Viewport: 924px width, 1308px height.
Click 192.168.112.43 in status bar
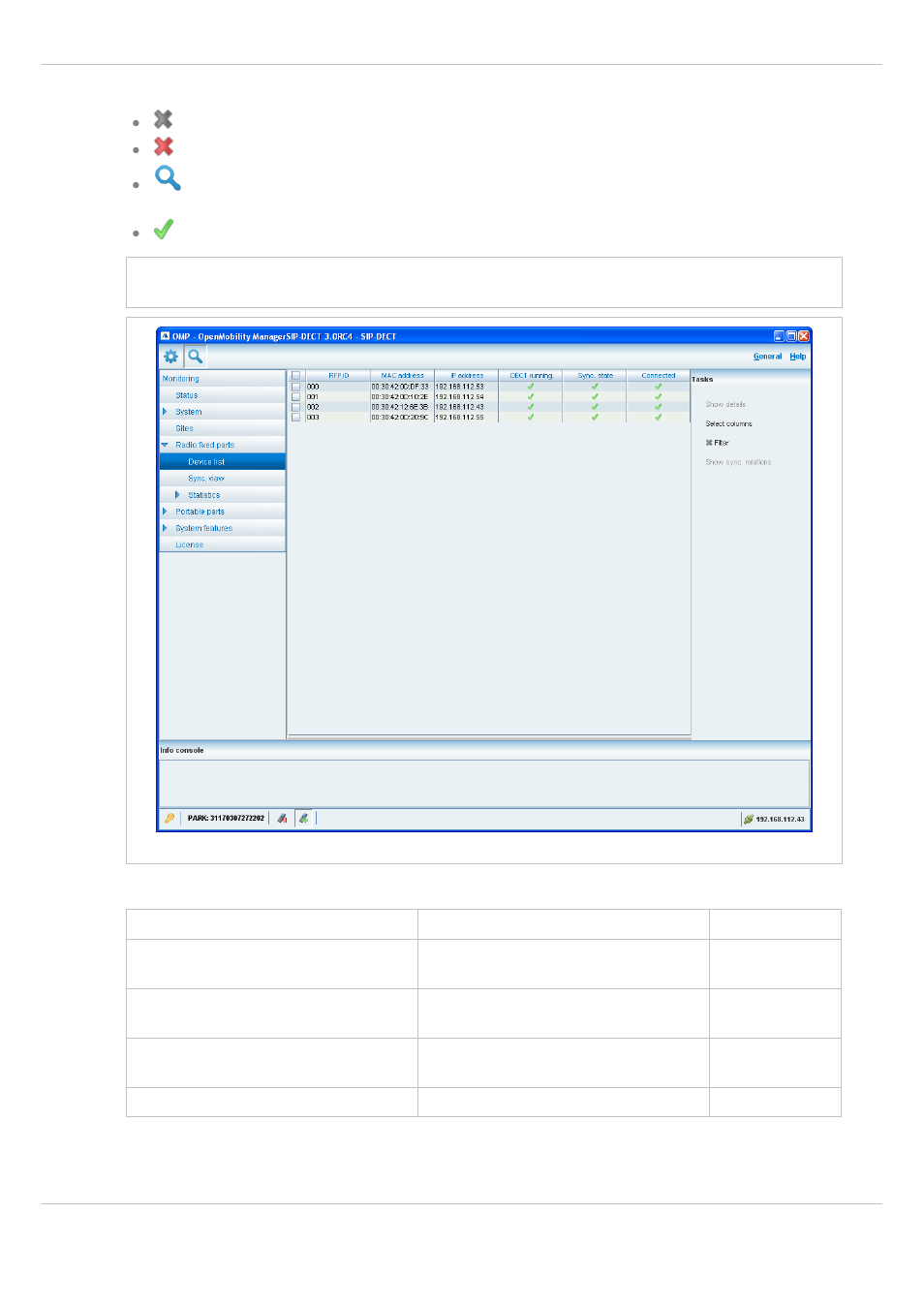coord(780,820)
